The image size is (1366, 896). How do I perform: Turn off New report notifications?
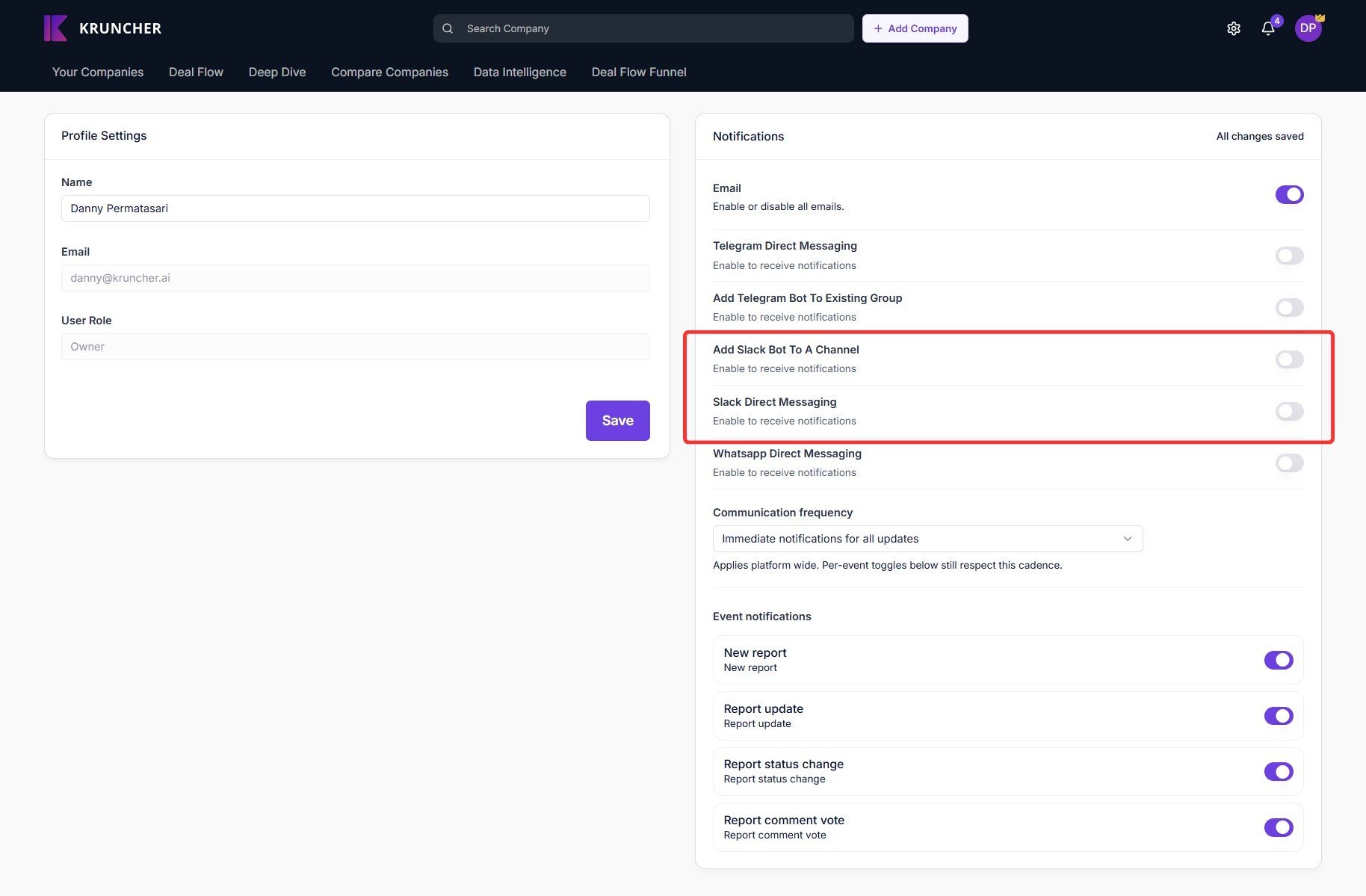click(x=1279, y=660)
